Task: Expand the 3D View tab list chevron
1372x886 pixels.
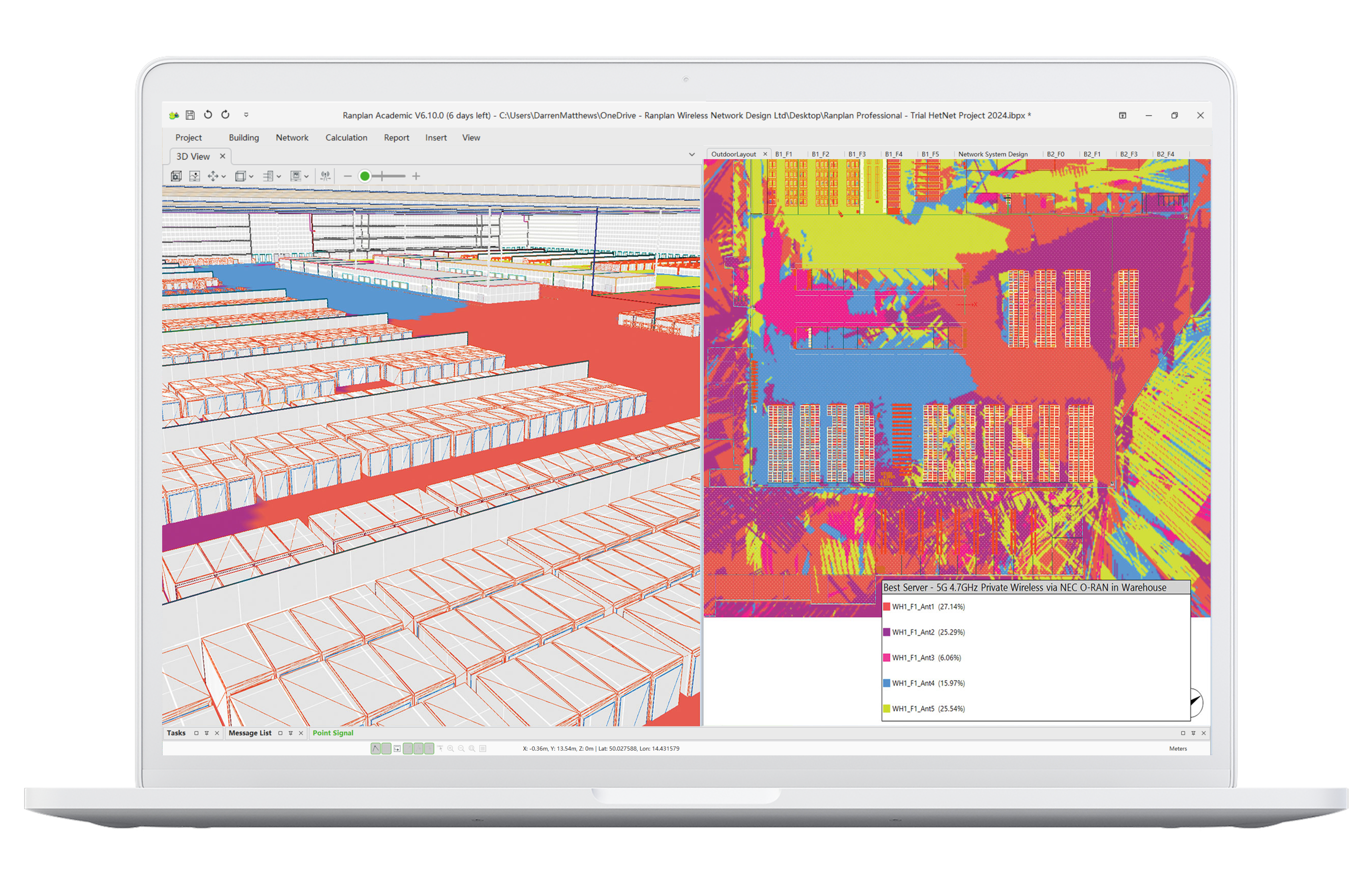Action: click(x=692, y=154)
